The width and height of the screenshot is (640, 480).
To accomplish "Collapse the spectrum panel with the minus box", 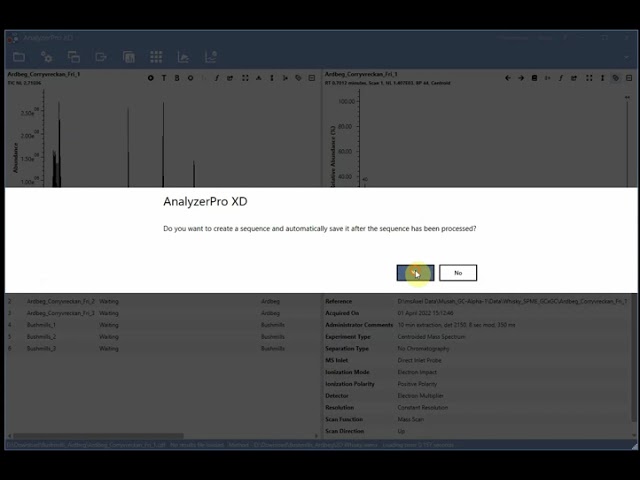I will (629, 78).
